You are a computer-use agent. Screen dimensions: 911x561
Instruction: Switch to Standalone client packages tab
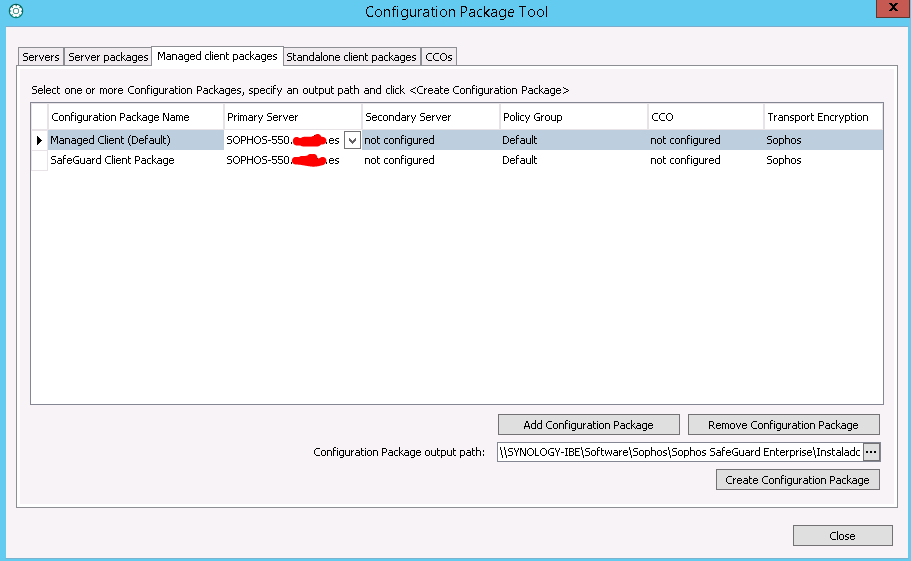[x=351, y=57]
